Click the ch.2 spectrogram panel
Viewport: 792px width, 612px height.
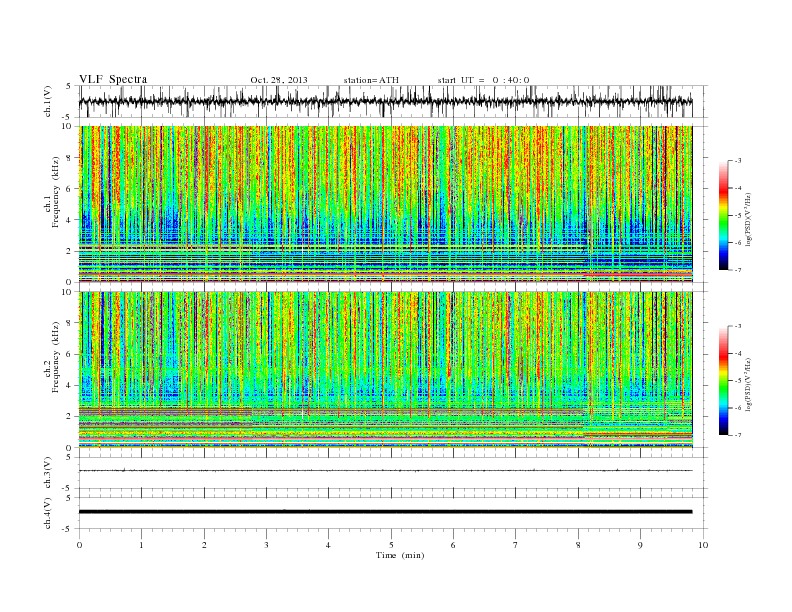point(386,370)
